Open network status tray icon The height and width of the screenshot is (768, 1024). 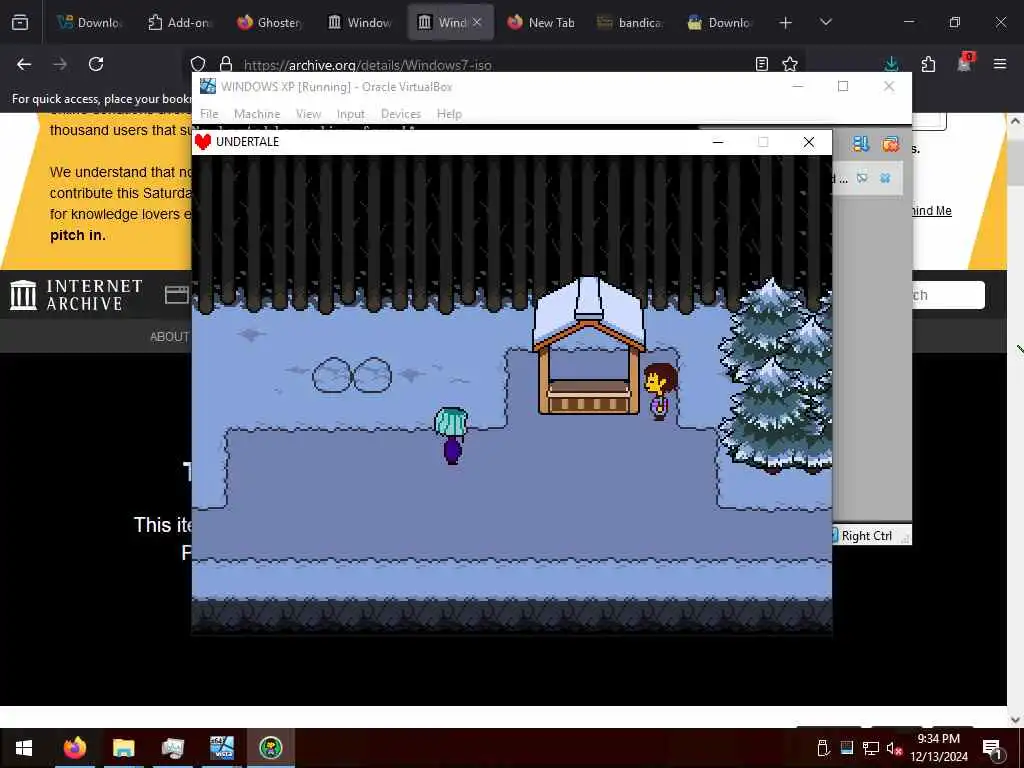[x=871, y=748]
